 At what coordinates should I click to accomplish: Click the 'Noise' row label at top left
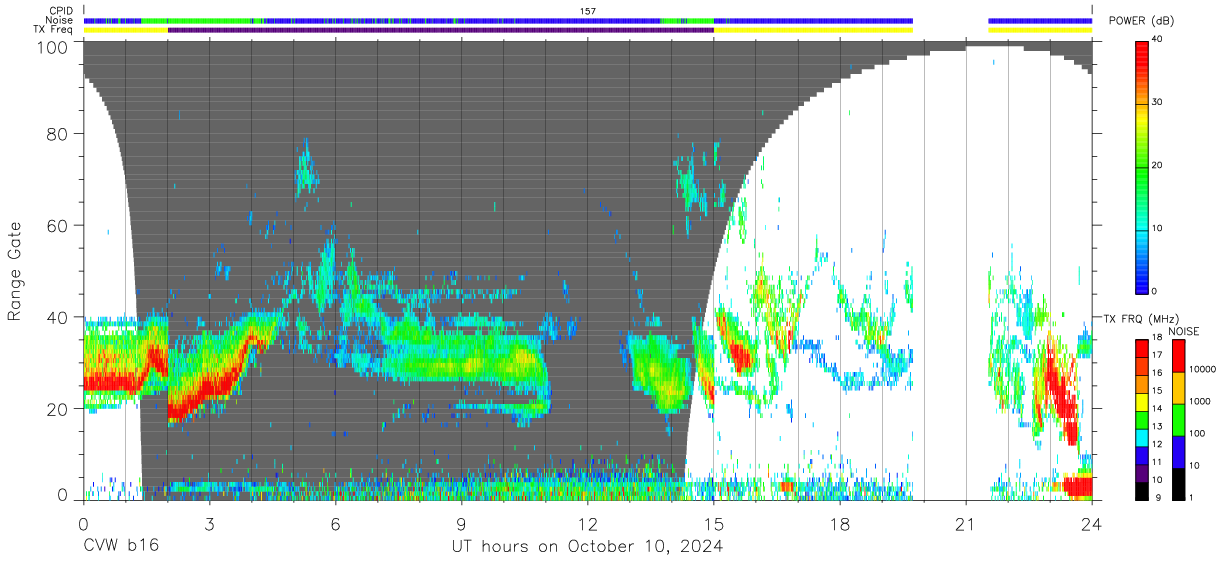pos(58,20)
